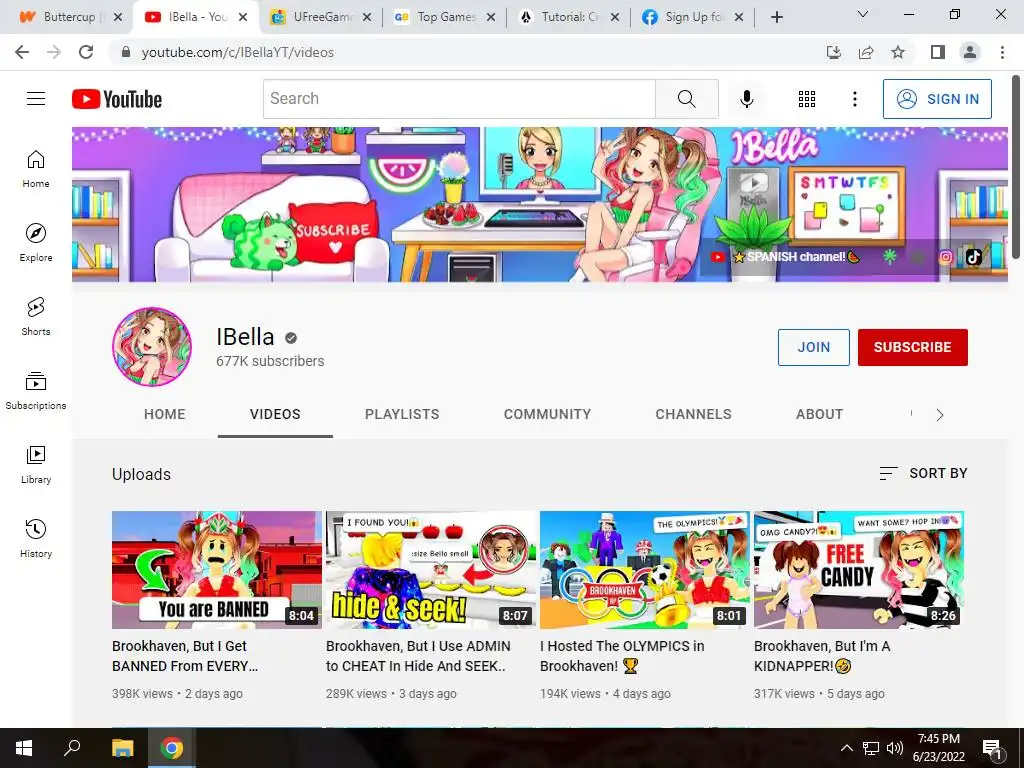Click the red SUBSCRIBE button
The width and height of the screenshot is (1024, 768).
[x=912, y=347]
